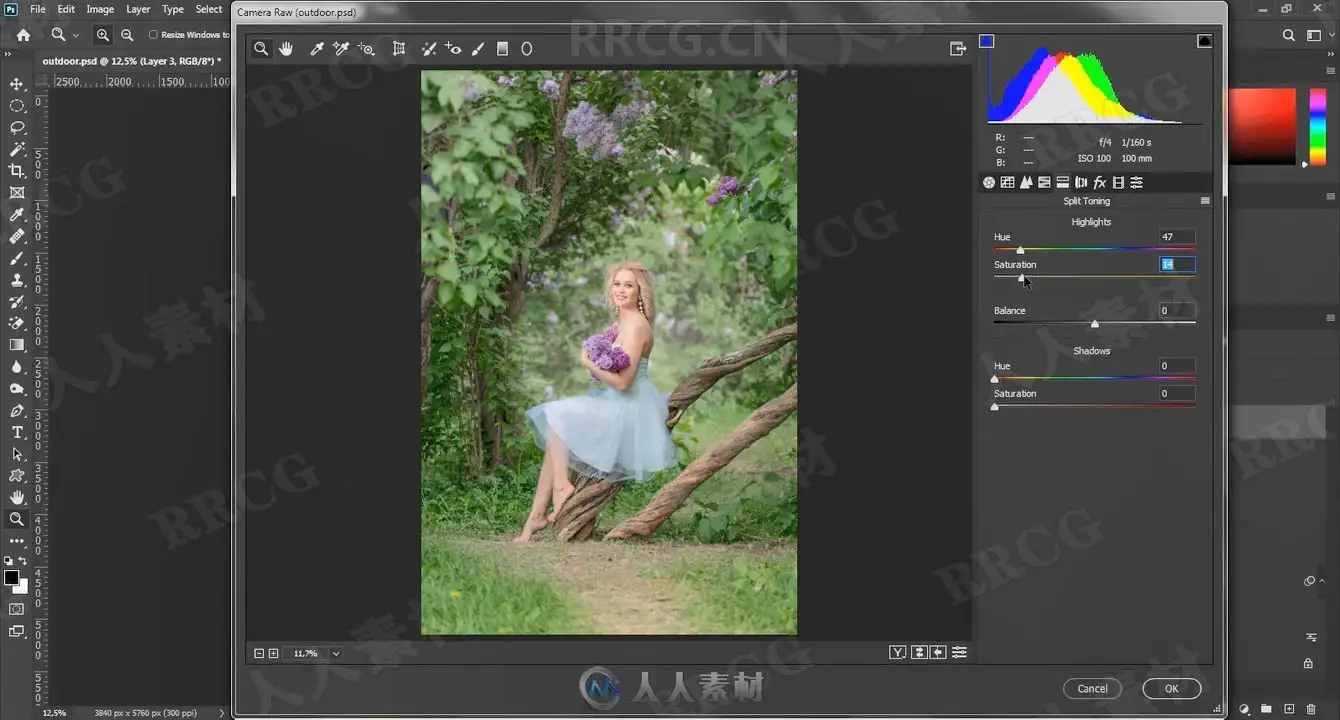Click the Highlights Saturation value field
The image size is (1340, 720).
click(x=1177, y=264)
